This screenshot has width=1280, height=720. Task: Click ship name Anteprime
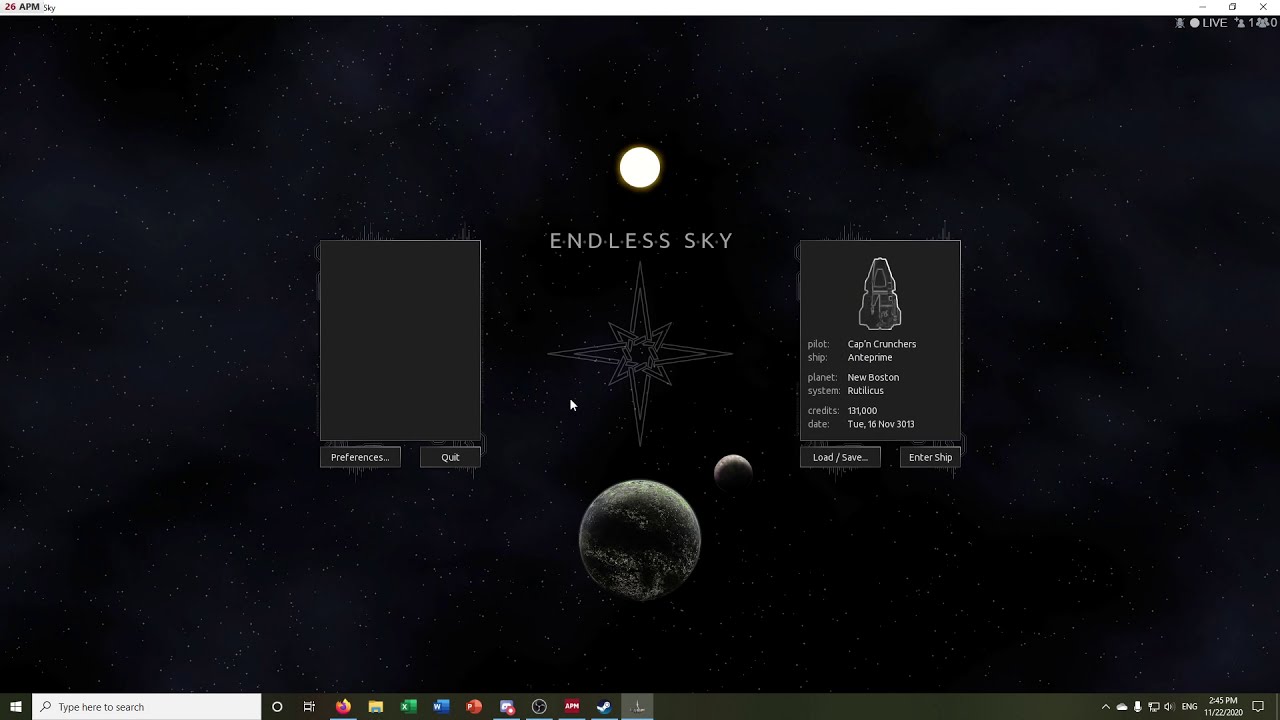[x=870, y=357]
